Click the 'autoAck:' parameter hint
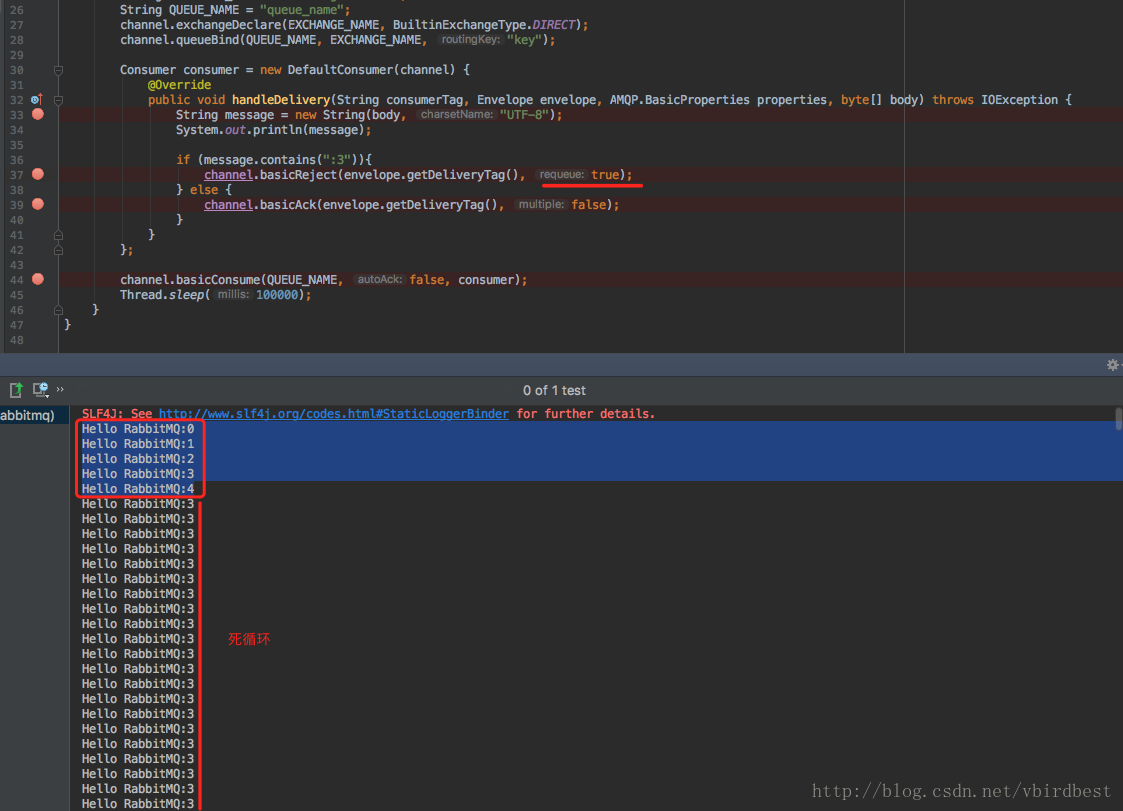The image size is (1123, 811). [x=380, y=279]
